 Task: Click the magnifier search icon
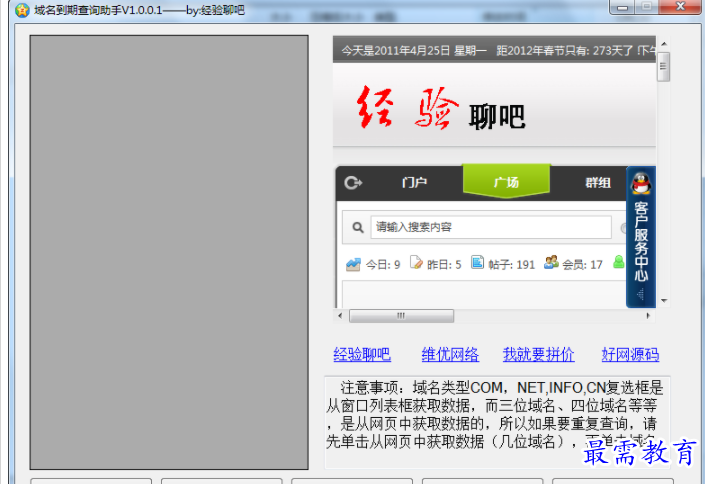pos(358,227)
